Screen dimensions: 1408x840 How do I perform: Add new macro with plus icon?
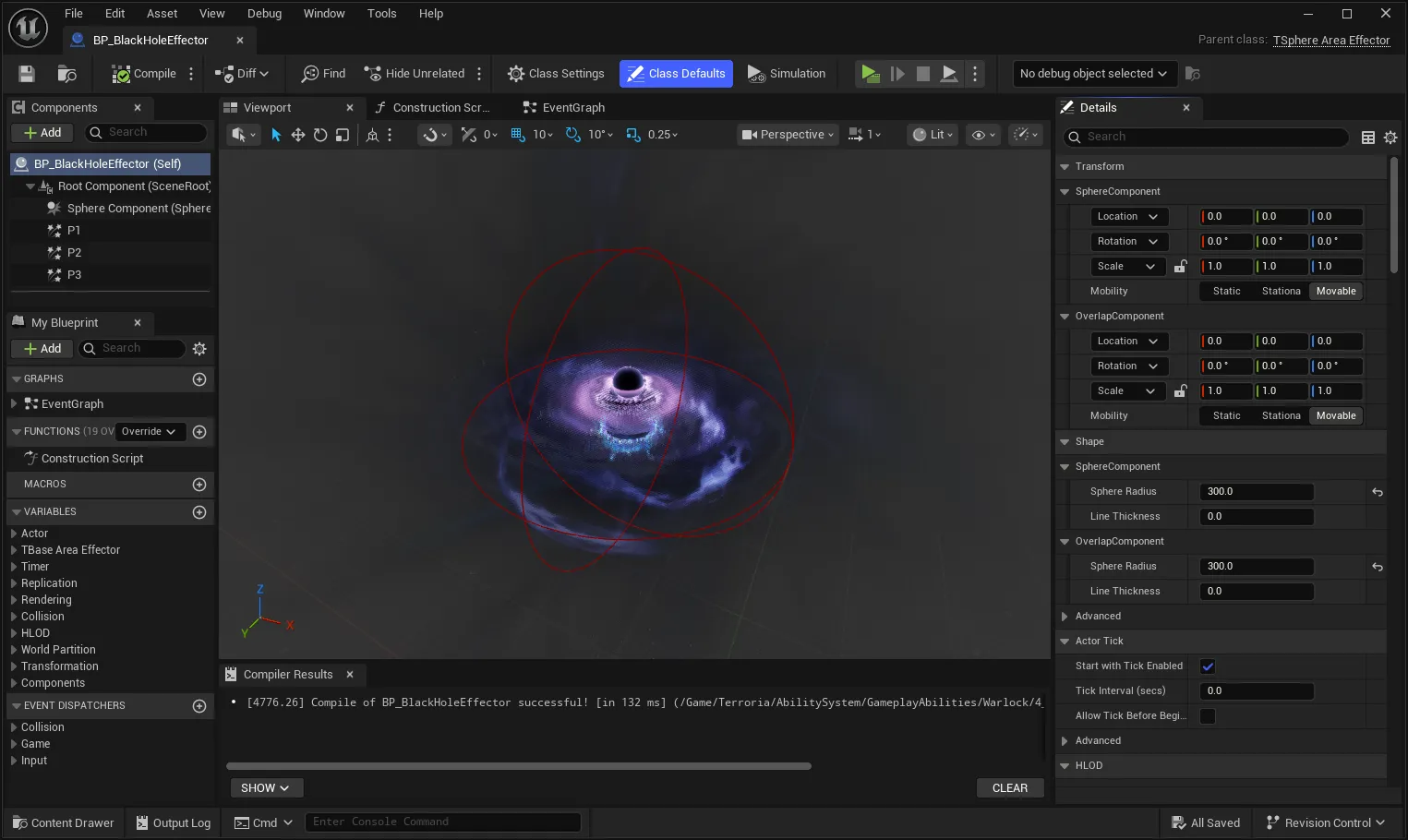click(199, 485)
